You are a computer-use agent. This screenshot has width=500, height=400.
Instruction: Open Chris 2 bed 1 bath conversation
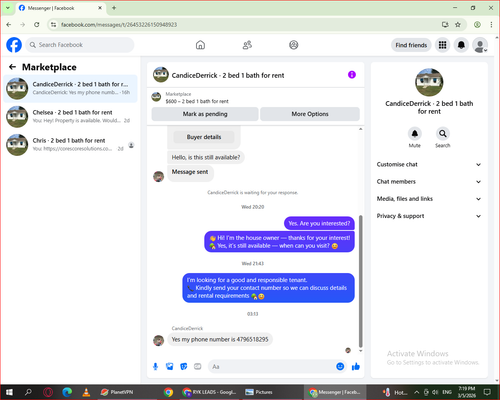click(70, 145)
